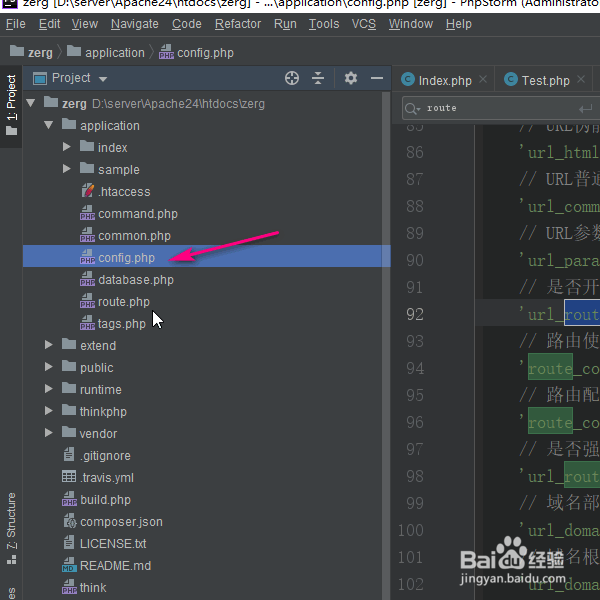Close the Index.php tab
This screenshot has width=600, height=600.
click(483, 79)
